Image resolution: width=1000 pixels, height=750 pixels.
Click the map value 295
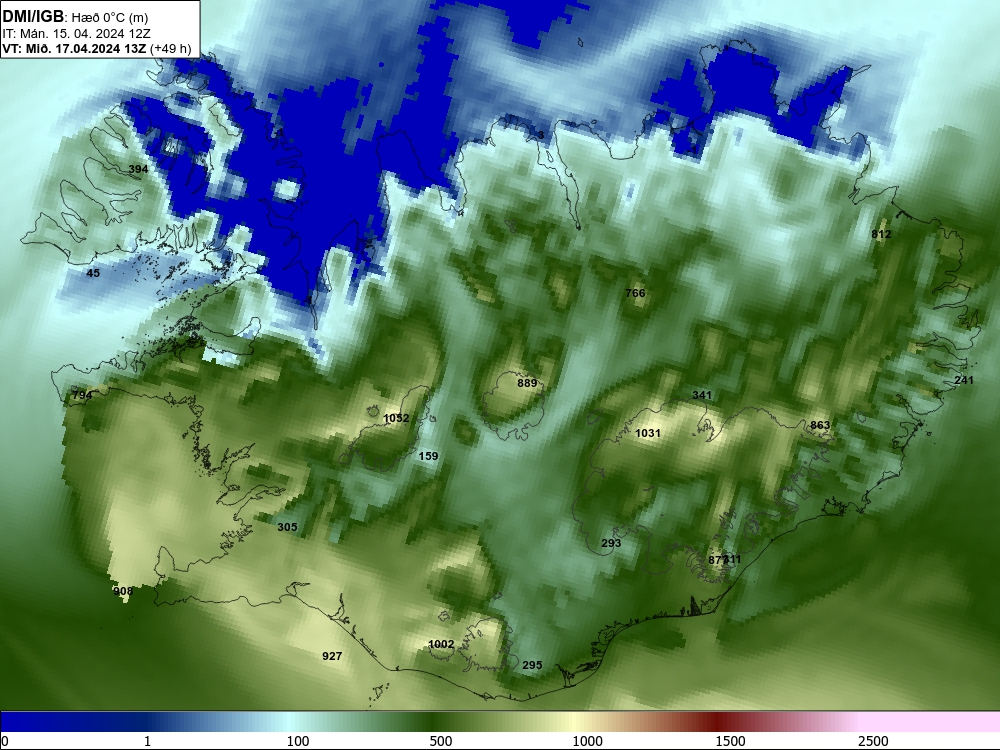click(x=532, y=665)
